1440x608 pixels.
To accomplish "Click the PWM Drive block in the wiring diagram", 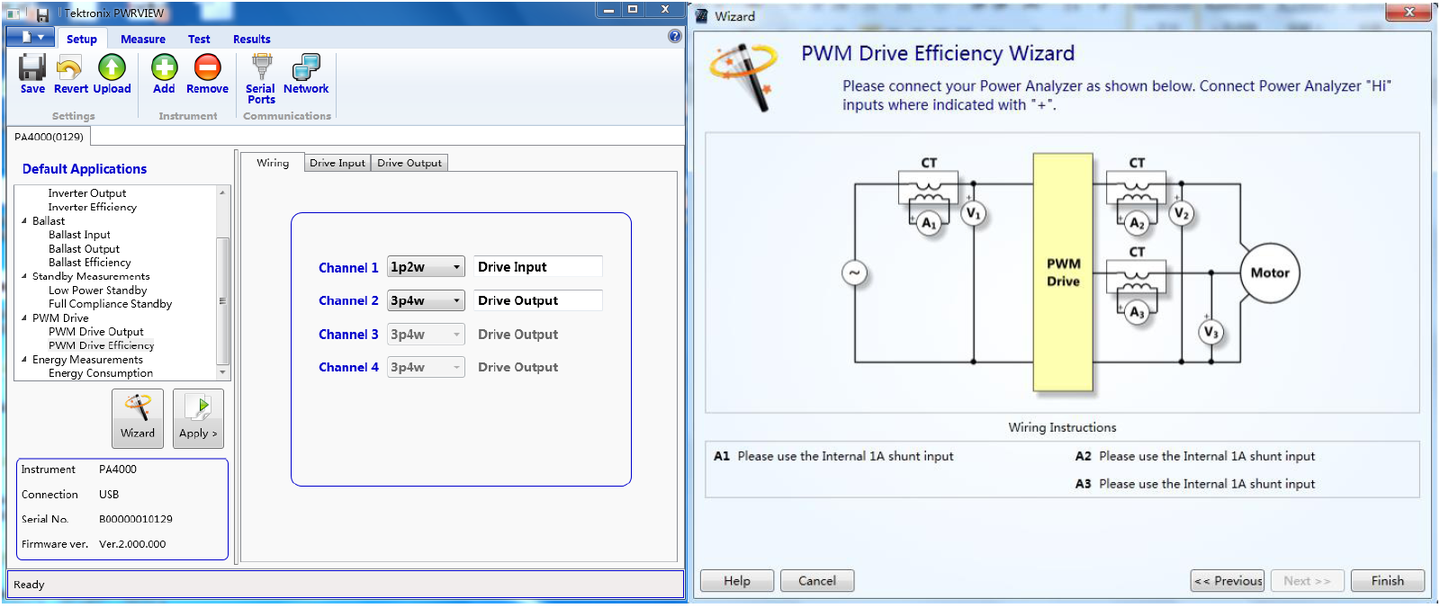I will click(x=1063, y=272).
